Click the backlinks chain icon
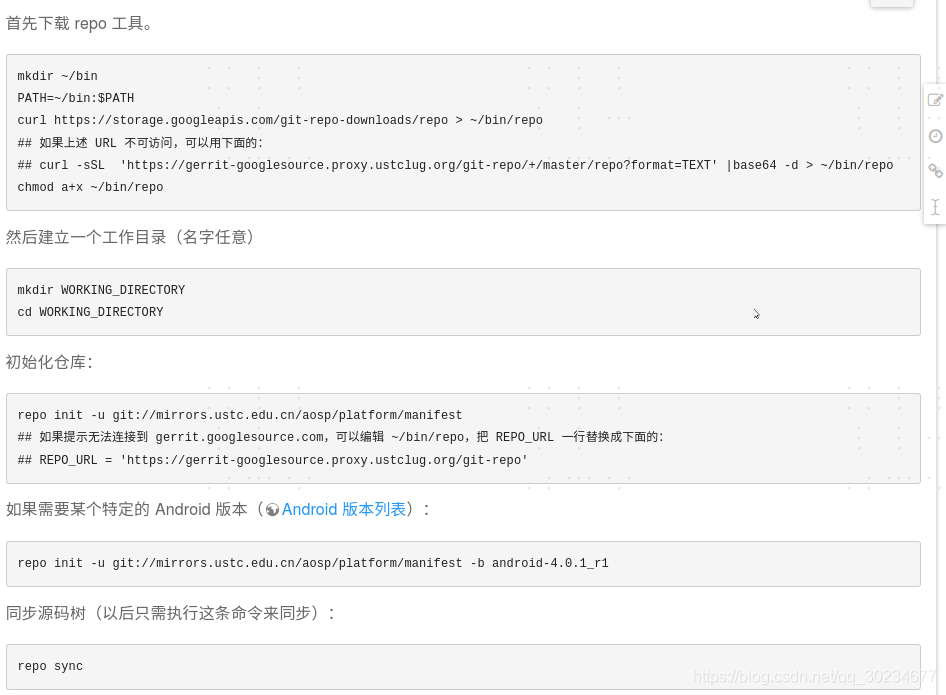Viewport: 946px width, 695px height. 935,171
